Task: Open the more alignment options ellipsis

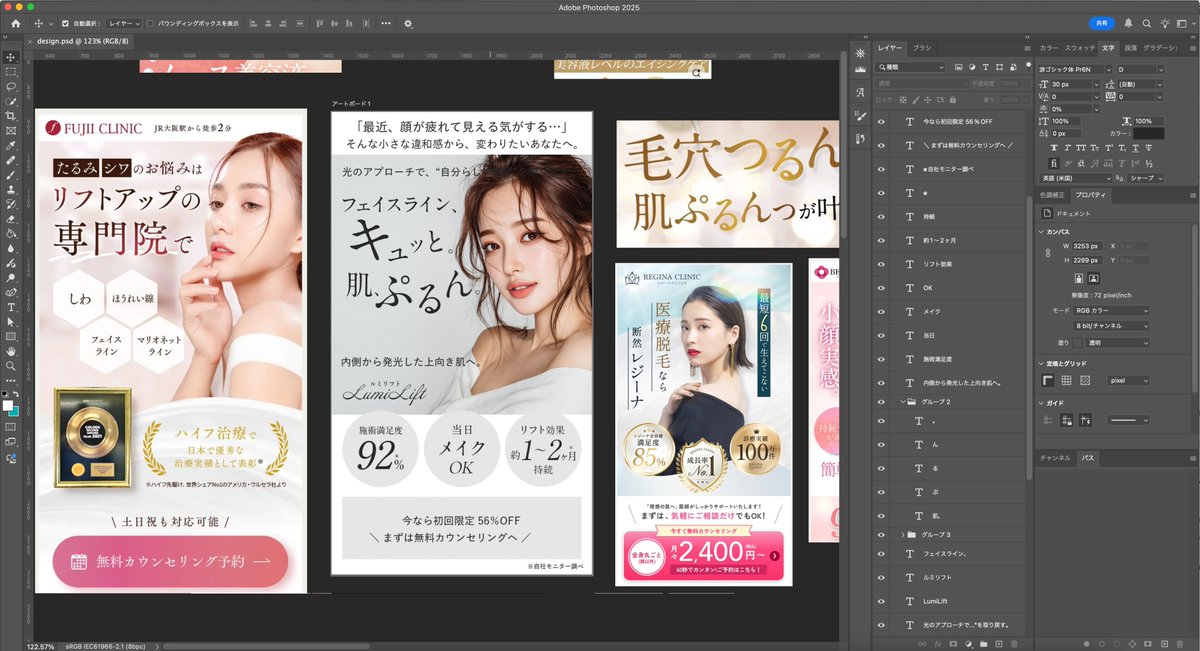Action: click(386, 23)
